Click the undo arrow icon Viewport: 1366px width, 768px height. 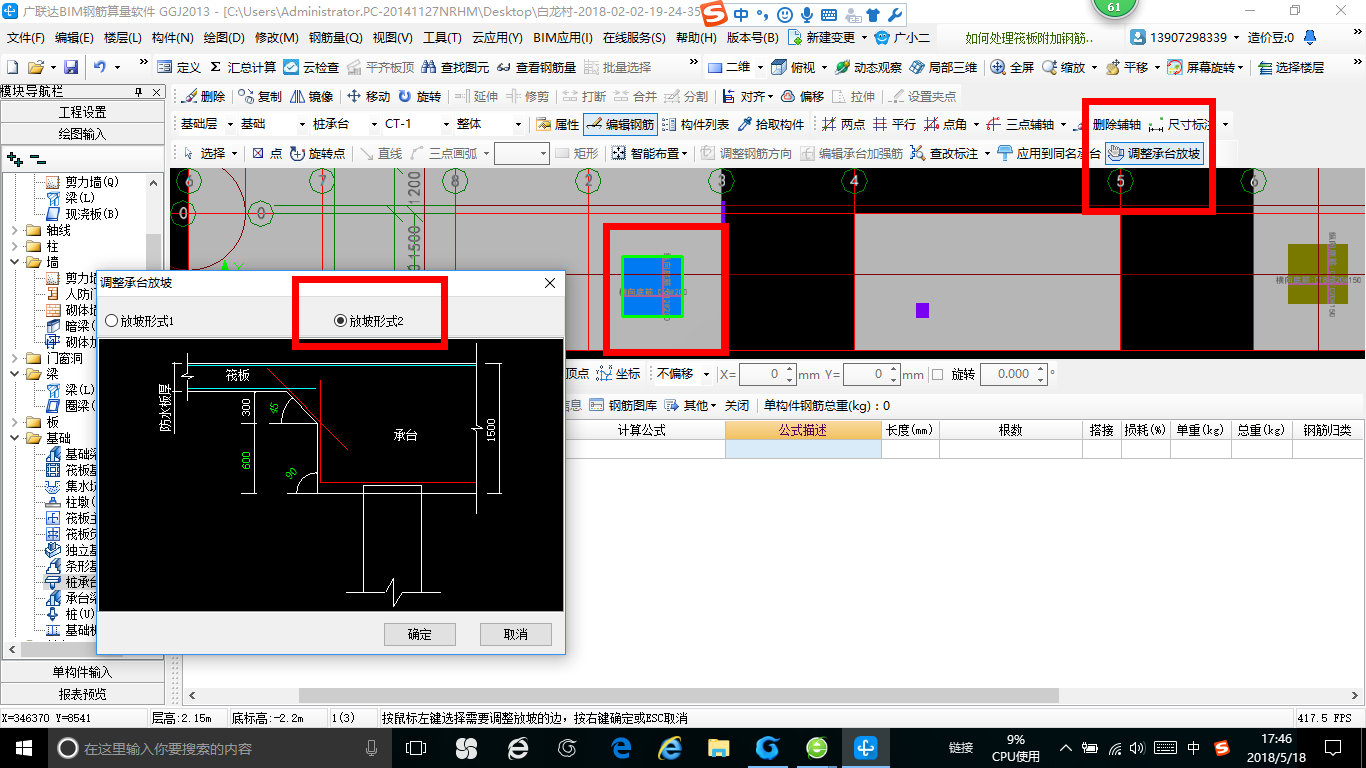(x=100, y=67)
